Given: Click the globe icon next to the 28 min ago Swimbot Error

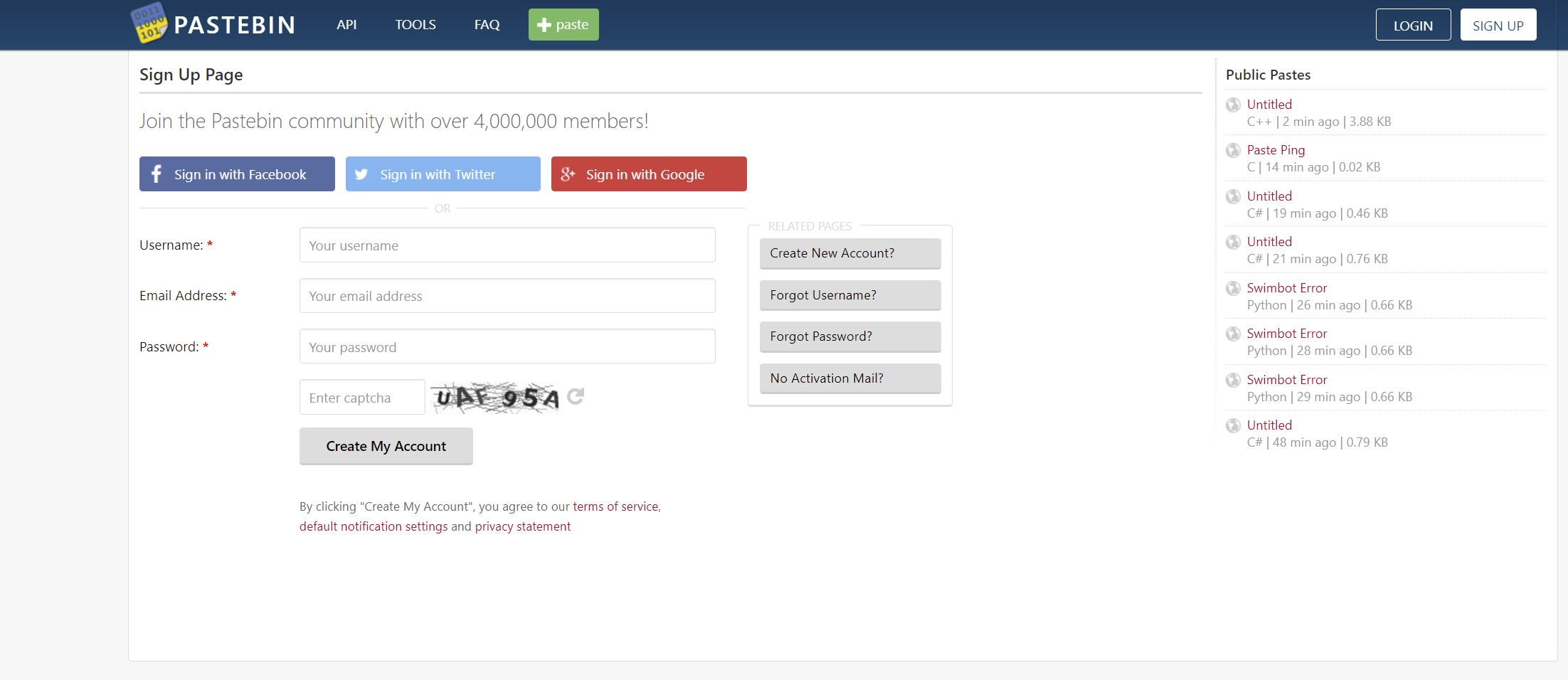Looking at the screenshot, I should pyautogui.click(x=1233, y=334).
